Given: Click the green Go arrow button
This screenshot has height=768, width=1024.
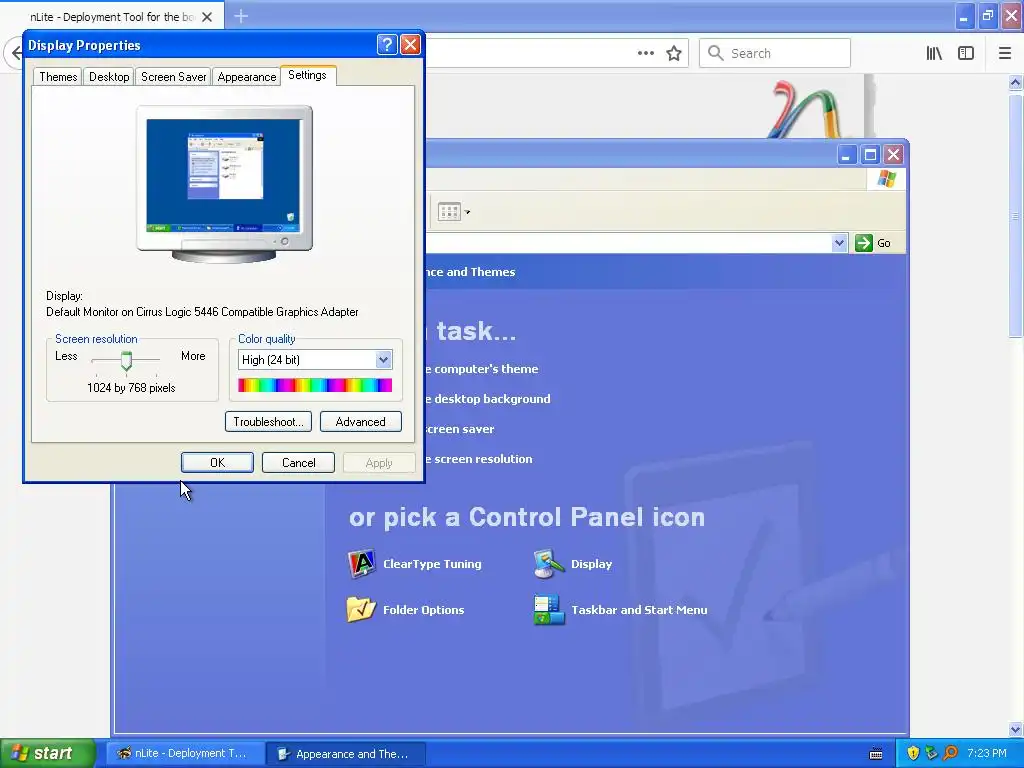Looking at the screenshot, I should click(x=863, y=243).
